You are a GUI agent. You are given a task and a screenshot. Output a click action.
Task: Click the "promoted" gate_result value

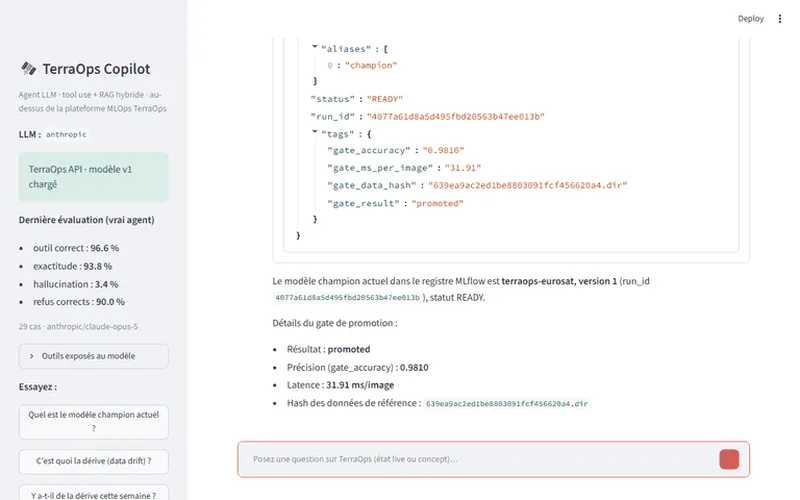(x=437, y=204)
